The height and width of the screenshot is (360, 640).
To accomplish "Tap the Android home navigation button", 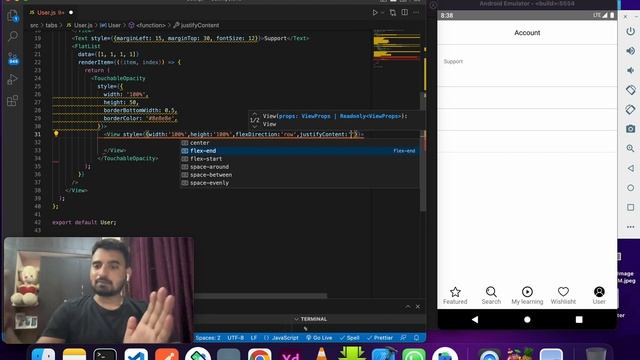I will [x=527, y=320].
